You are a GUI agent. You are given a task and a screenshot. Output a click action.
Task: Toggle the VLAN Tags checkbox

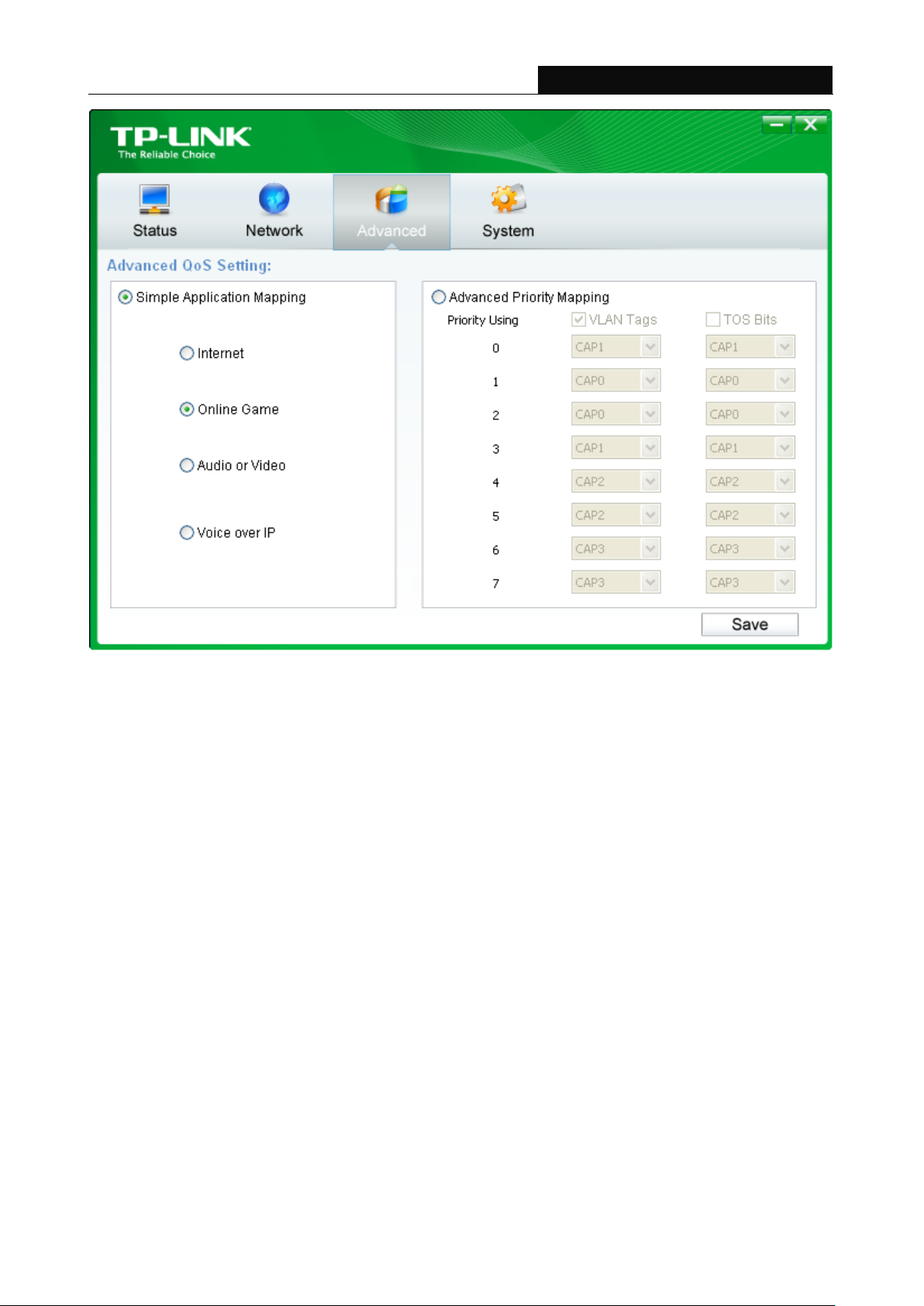(x=578, y=320)
